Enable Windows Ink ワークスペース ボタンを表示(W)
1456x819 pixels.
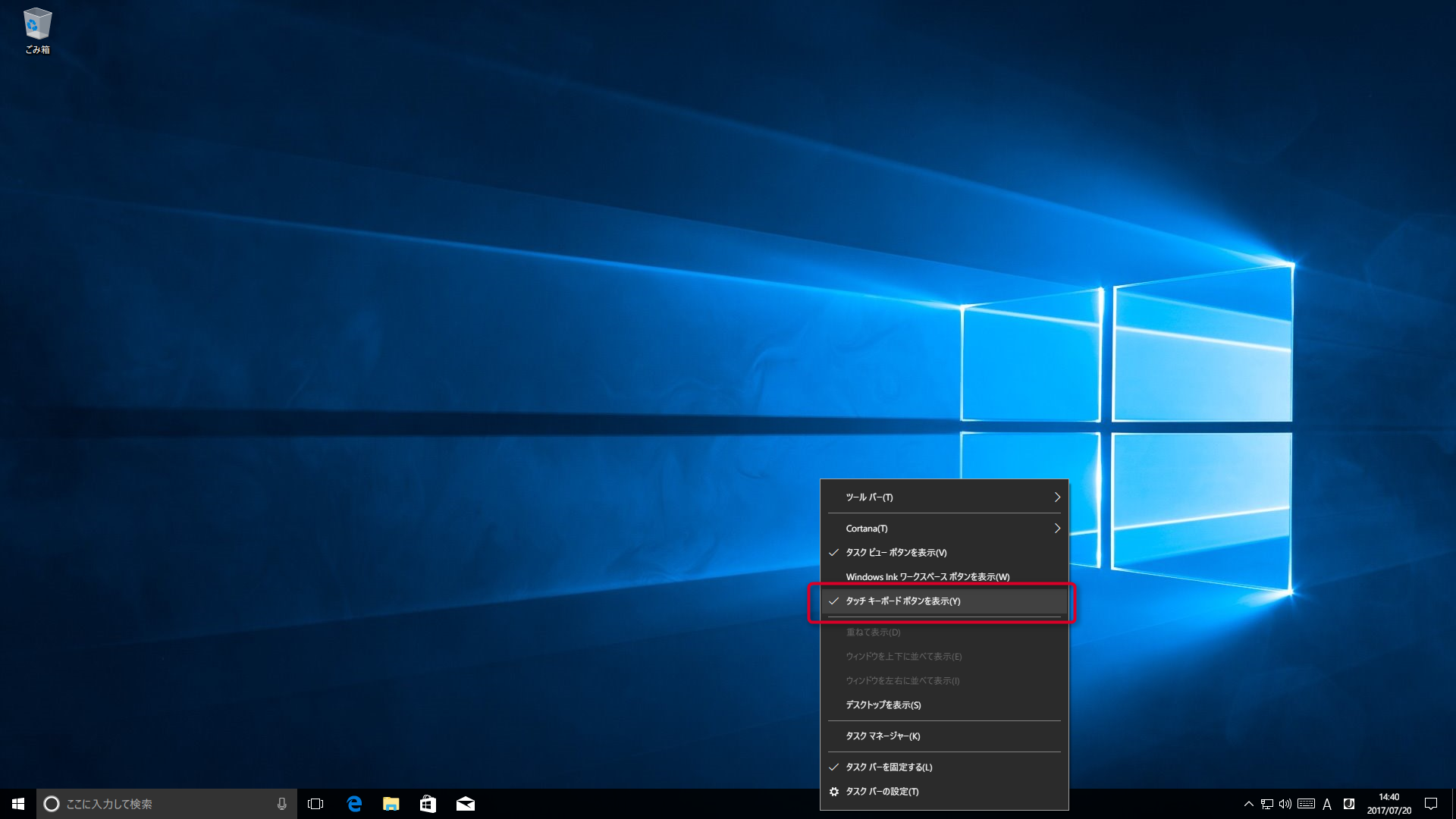[x=925, y=576]
